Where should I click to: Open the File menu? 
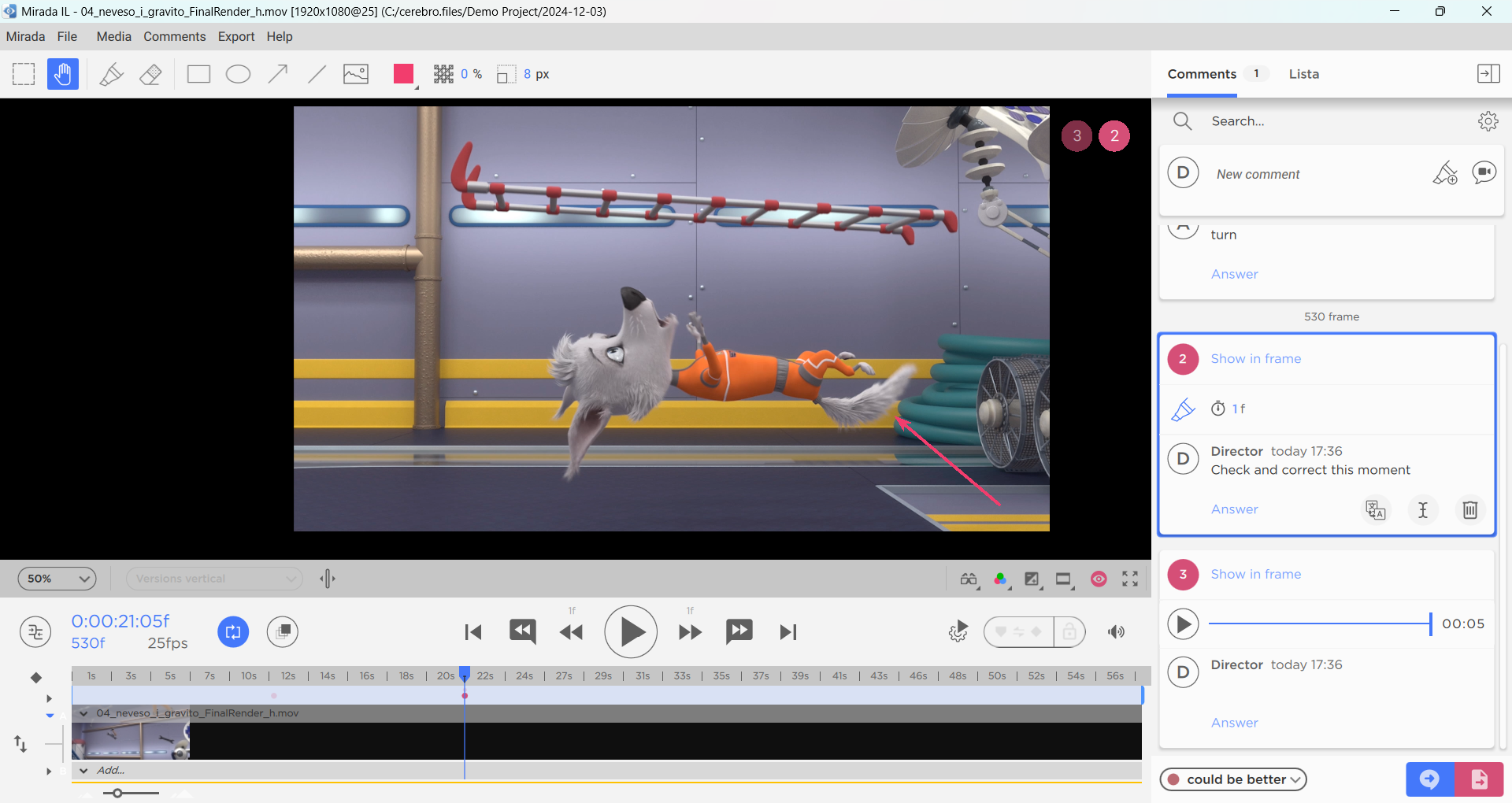point(67,36)
